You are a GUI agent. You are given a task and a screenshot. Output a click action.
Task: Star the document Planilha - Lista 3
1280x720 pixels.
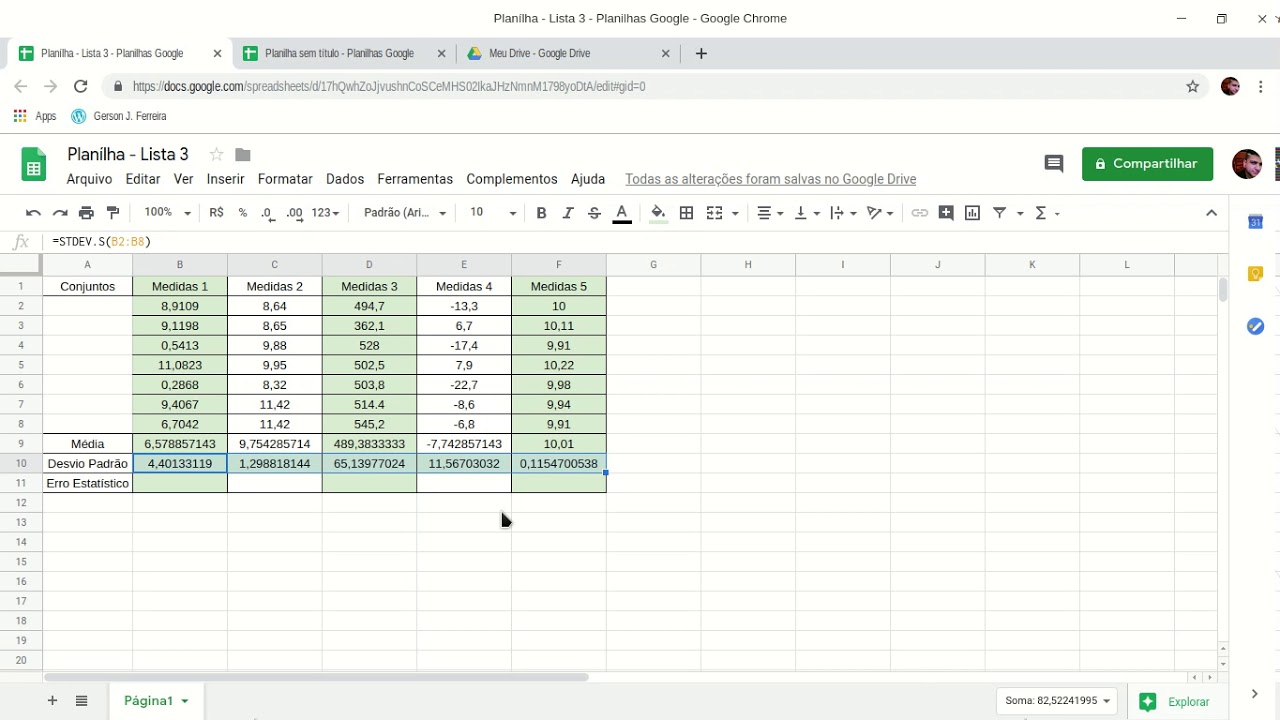216,155
